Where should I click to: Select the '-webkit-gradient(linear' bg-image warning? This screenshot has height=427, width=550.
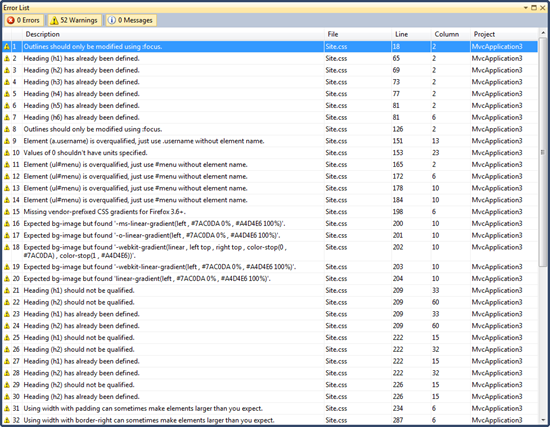point(155,251)
